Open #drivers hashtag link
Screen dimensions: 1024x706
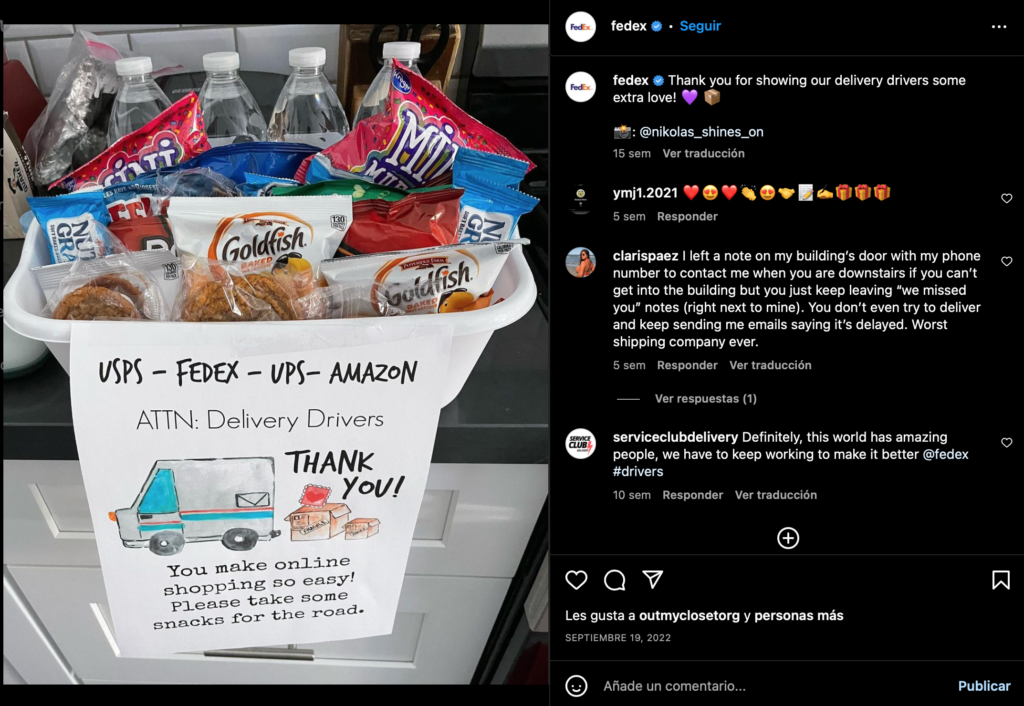637,472
